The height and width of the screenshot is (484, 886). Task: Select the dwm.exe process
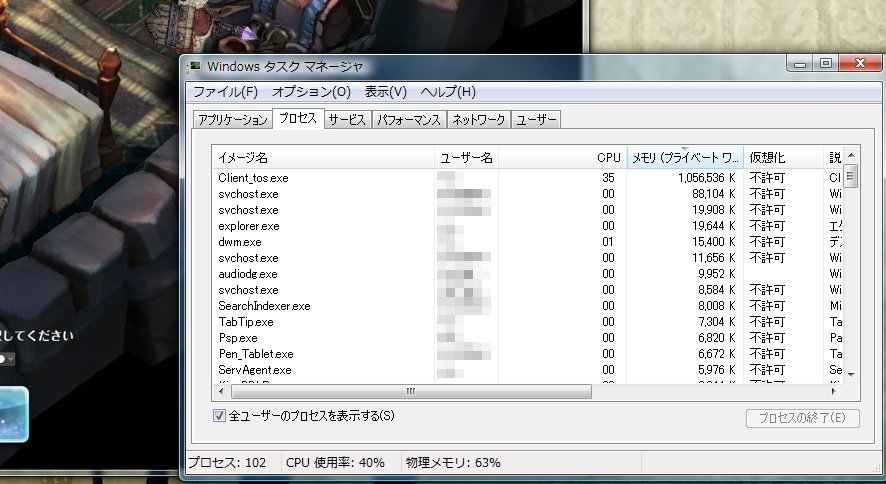click(528, 242)
